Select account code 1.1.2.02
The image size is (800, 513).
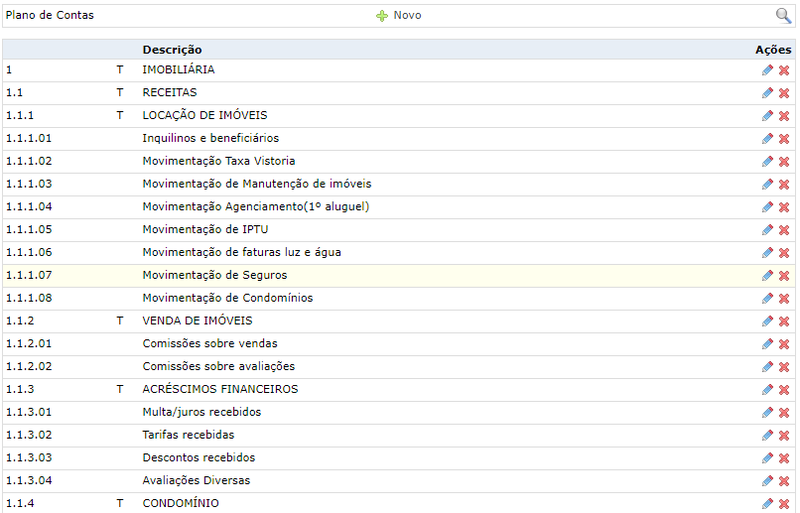tap(29, 367)
